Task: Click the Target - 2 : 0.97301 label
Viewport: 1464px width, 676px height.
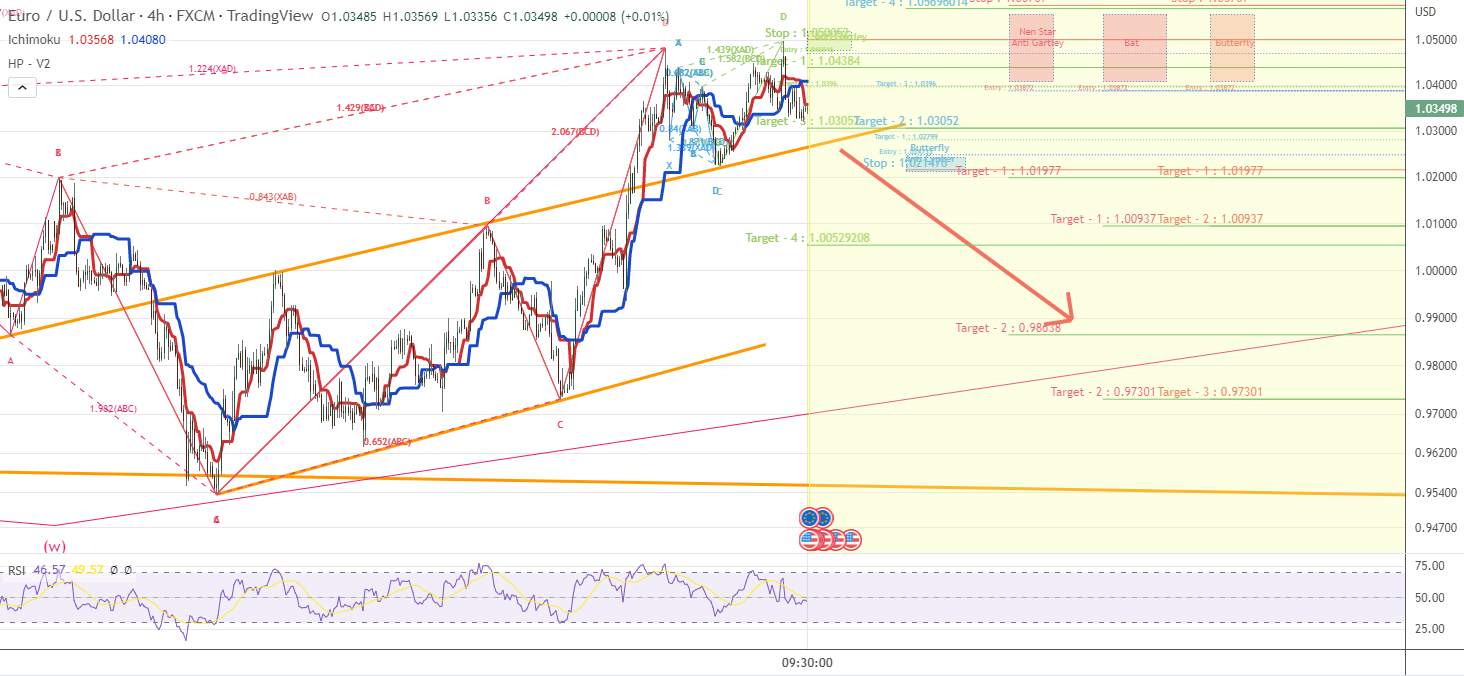Action: click(x=1103, y=392)
